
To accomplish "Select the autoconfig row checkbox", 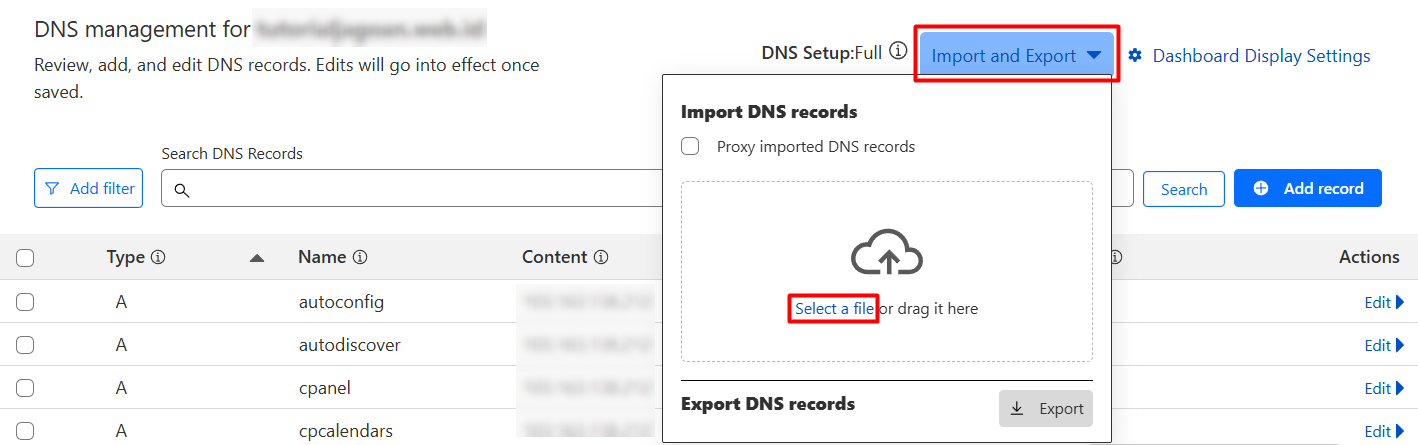I will (x=25, y=302).
